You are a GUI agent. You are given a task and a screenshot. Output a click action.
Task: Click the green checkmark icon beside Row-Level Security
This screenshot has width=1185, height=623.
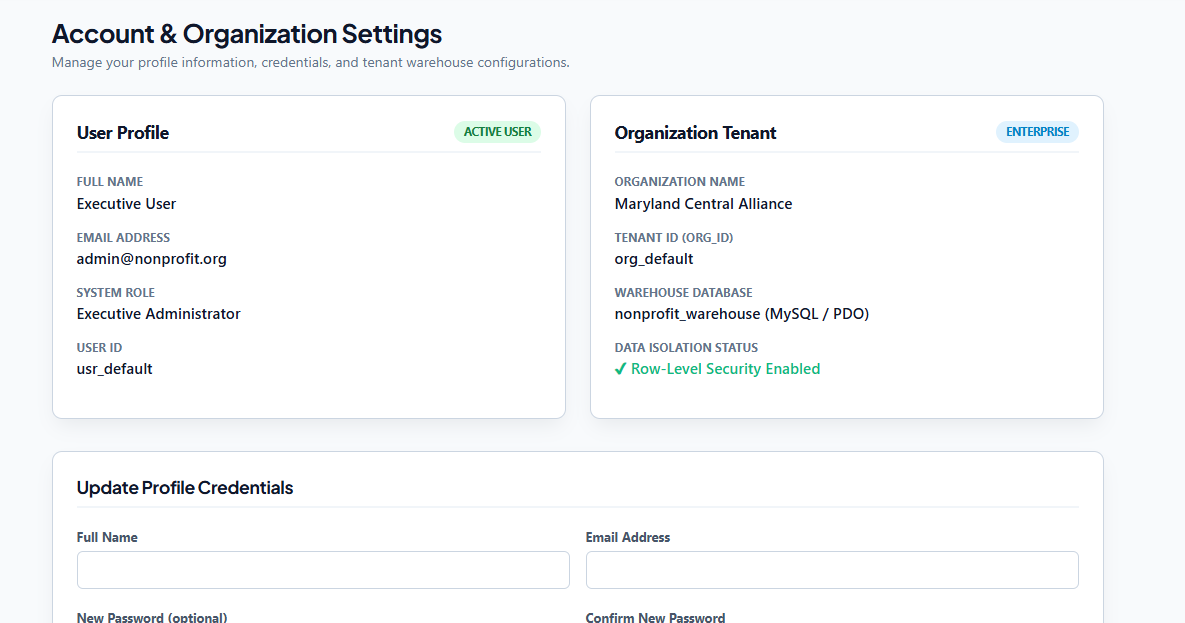620,369
